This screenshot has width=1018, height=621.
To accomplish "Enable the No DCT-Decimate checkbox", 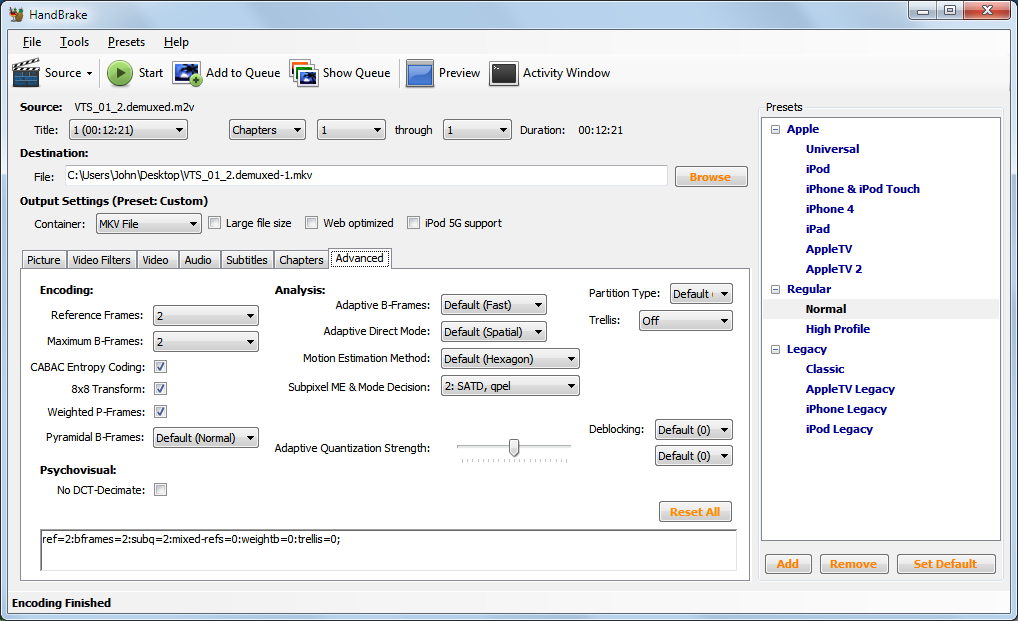I will click(160, 489).
